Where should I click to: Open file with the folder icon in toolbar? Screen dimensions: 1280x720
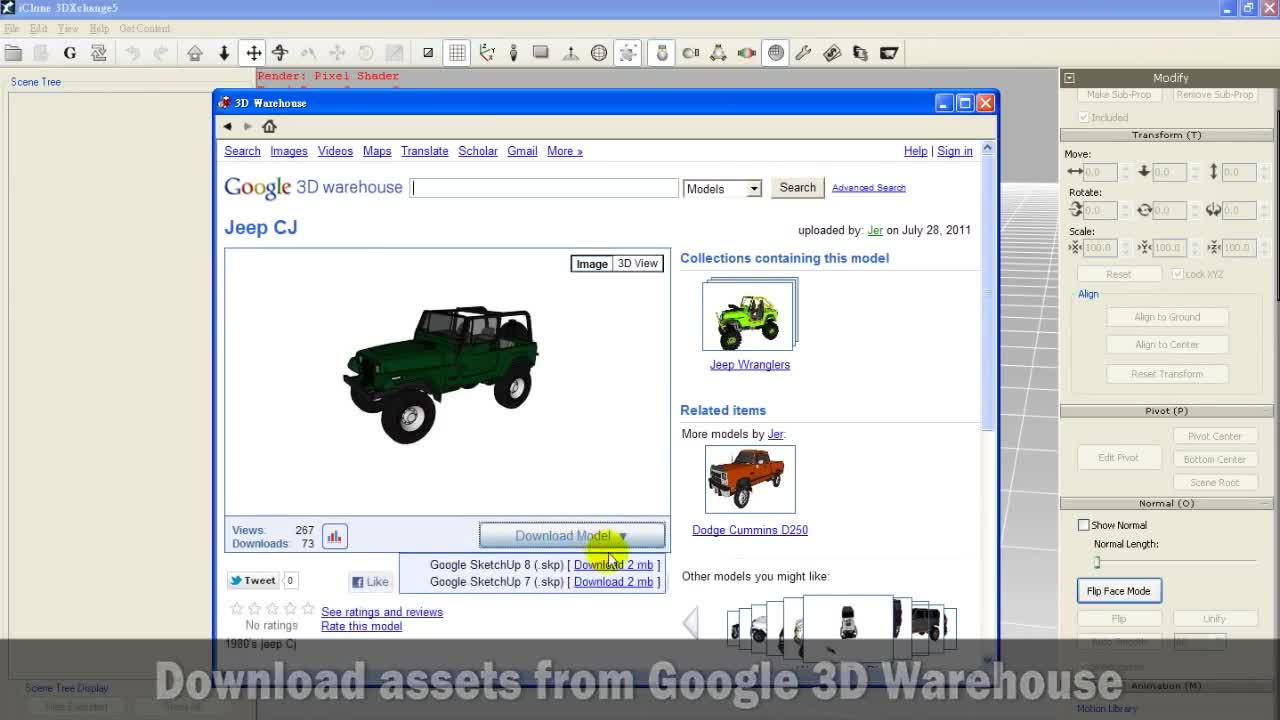[x=13, y=53]
